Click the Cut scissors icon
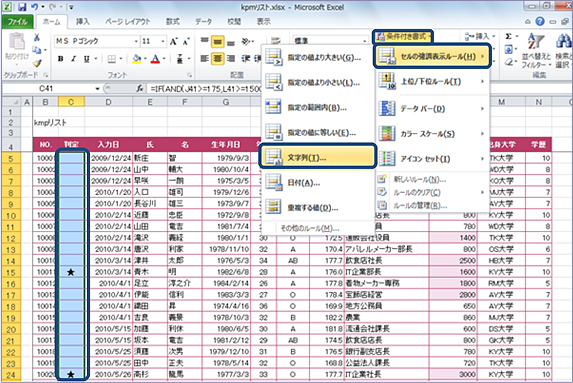Viewport: 573px width, 383px height. [37, 38]
